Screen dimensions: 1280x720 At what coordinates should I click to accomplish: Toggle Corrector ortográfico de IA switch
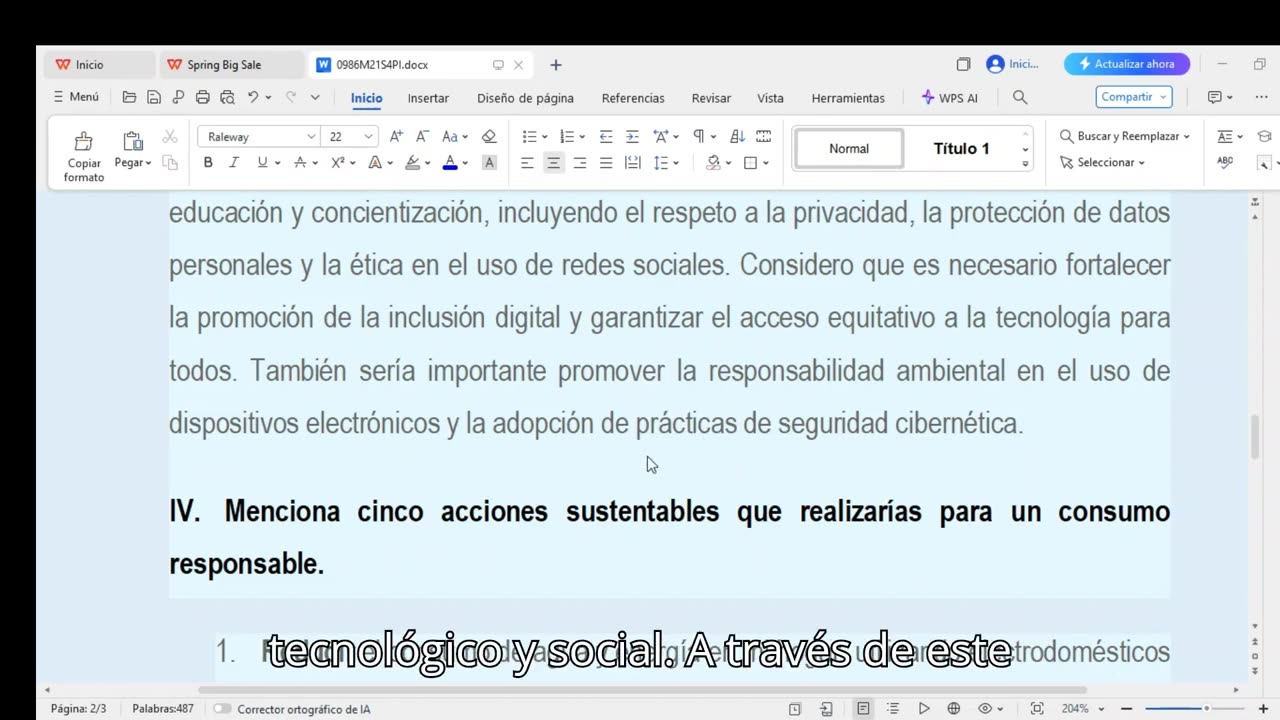pos(222,709)
